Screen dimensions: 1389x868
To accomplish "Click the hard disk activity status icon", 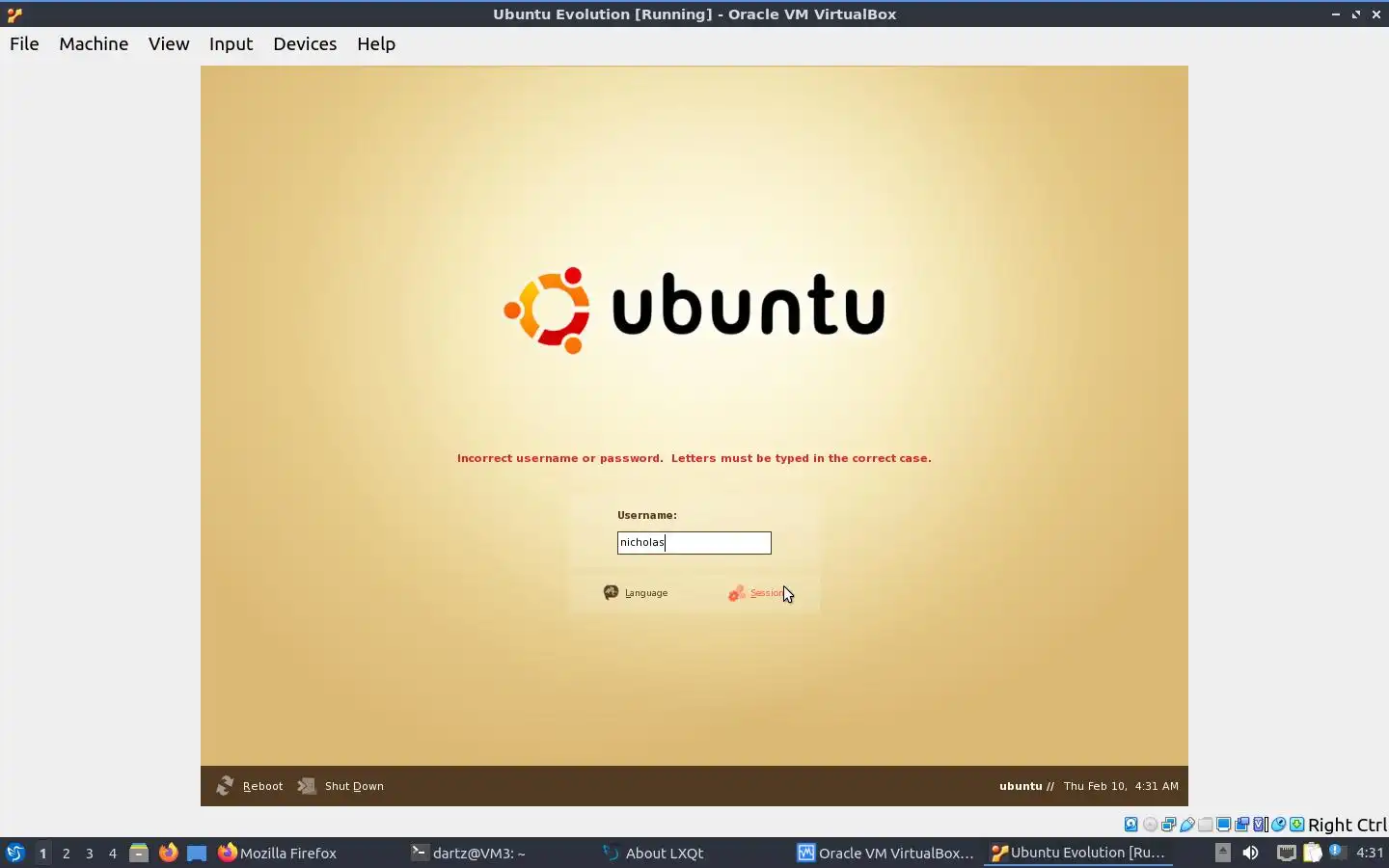I will click(1131, 825).
